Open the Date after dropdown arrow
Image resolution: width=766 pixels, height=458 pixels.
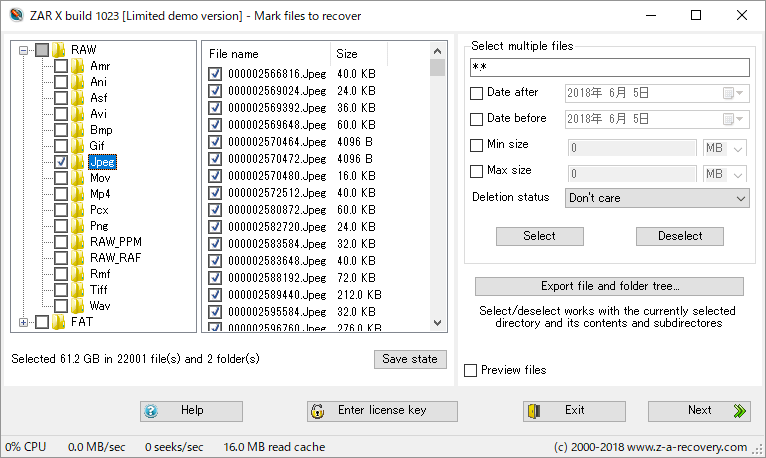click(x=740, y=93)
